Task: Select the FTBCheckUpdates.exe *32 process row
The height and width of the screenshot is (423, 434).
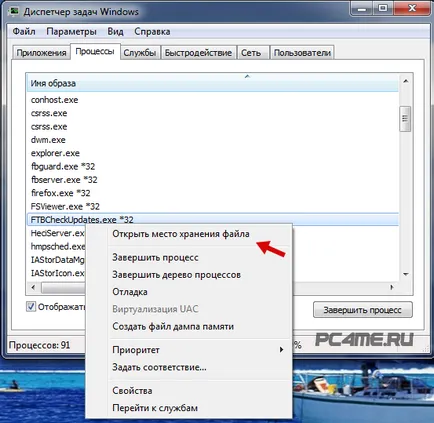Action: (x=213, y=220)
